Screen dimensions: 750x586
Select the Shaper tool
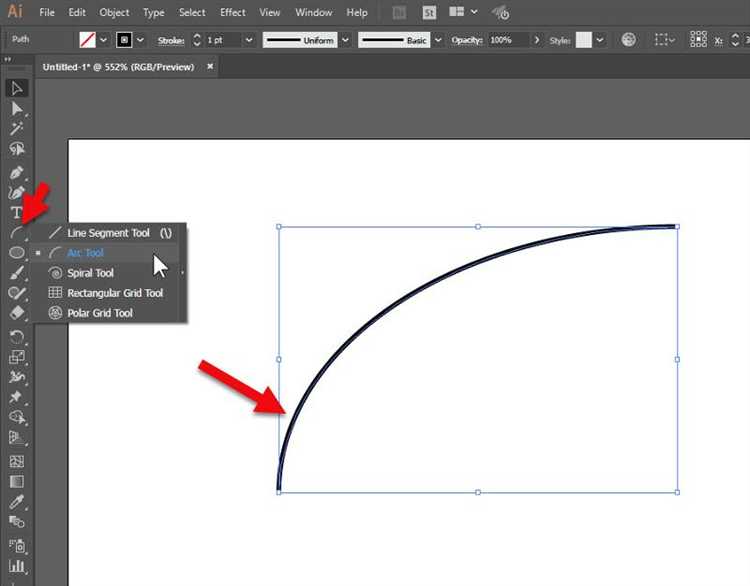click(x=17, y=293)
